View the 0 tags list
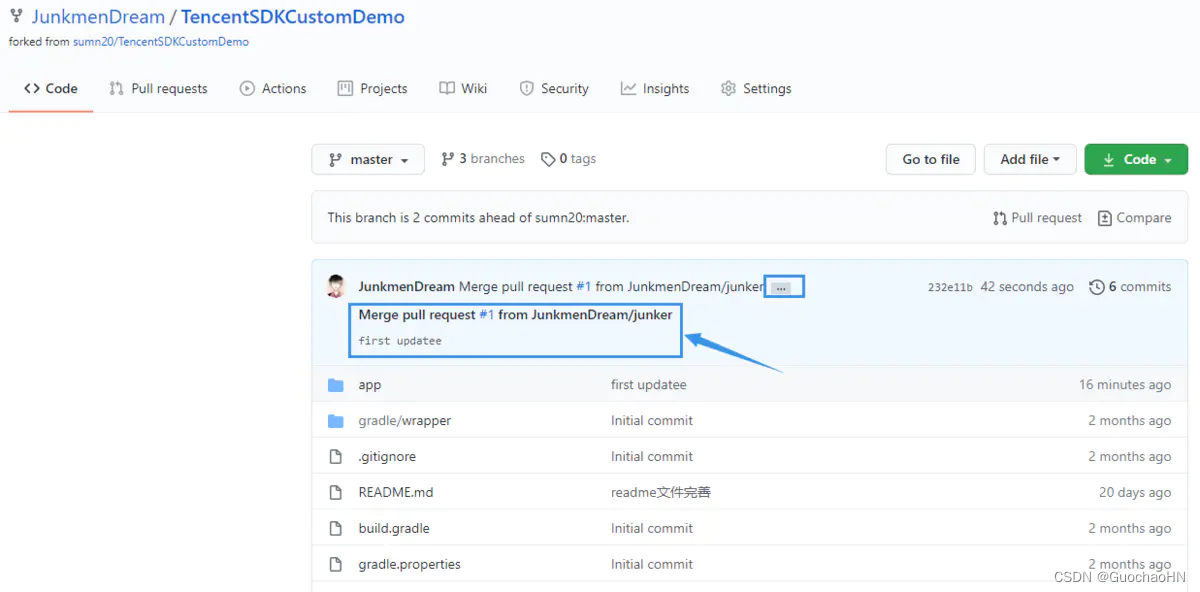Screen dimensions: 1200x592 coord(568,159)
